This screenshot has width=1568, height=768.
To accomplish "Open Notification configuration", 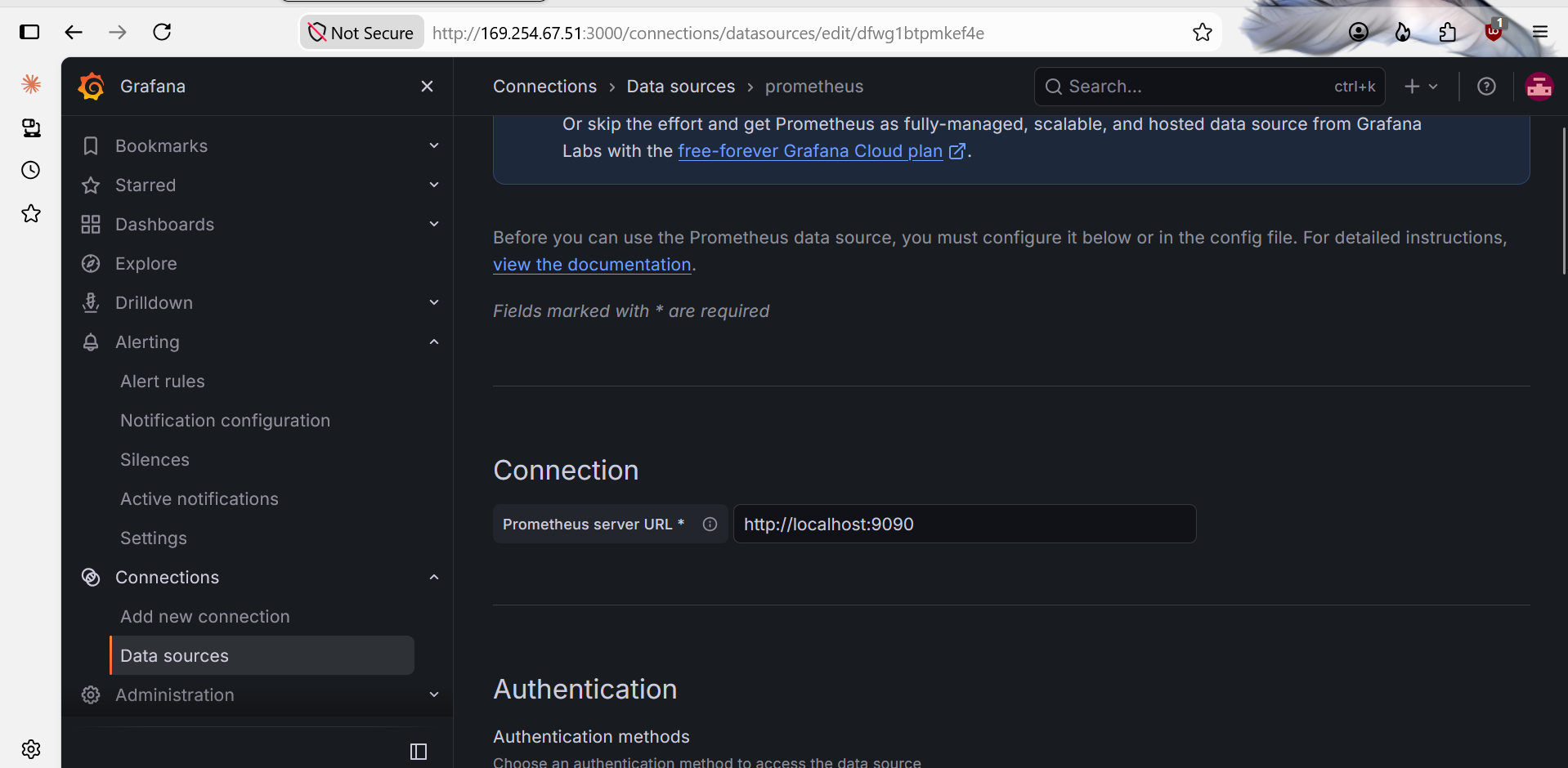I will [x=226, y=421].
